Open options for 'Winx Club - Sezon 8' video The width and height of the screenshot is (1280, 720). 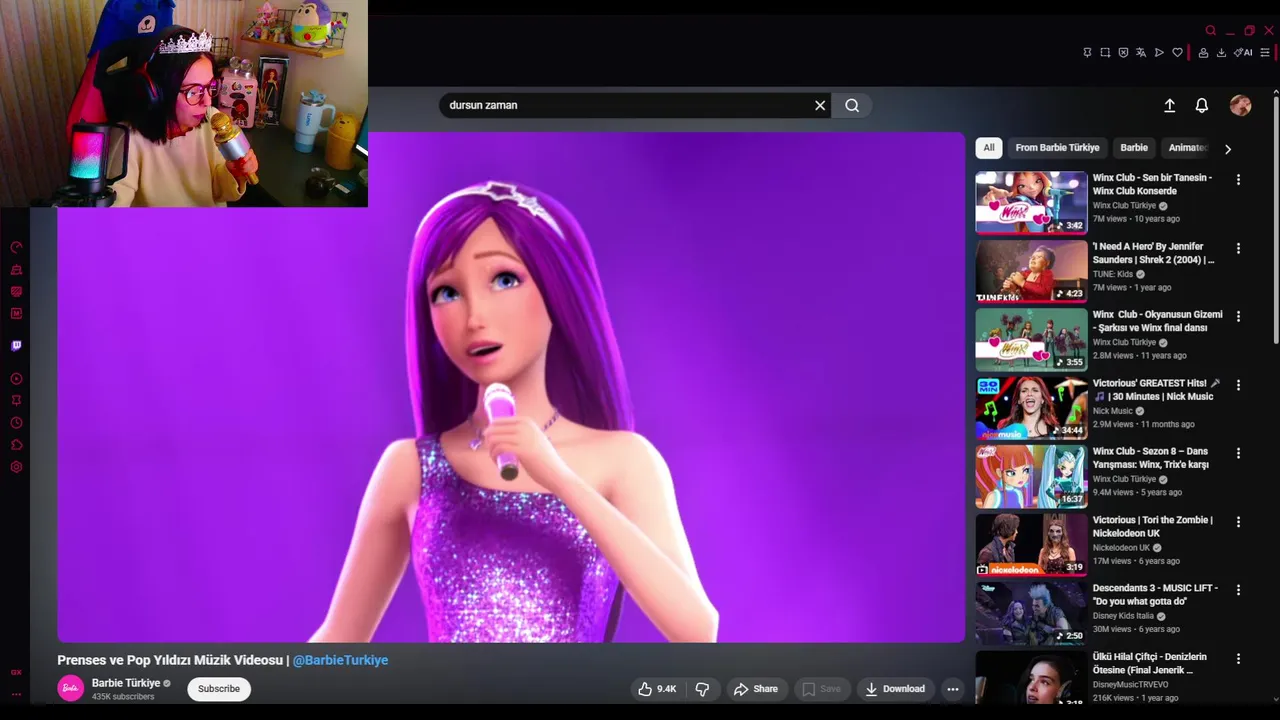[x=1238, y=453]
